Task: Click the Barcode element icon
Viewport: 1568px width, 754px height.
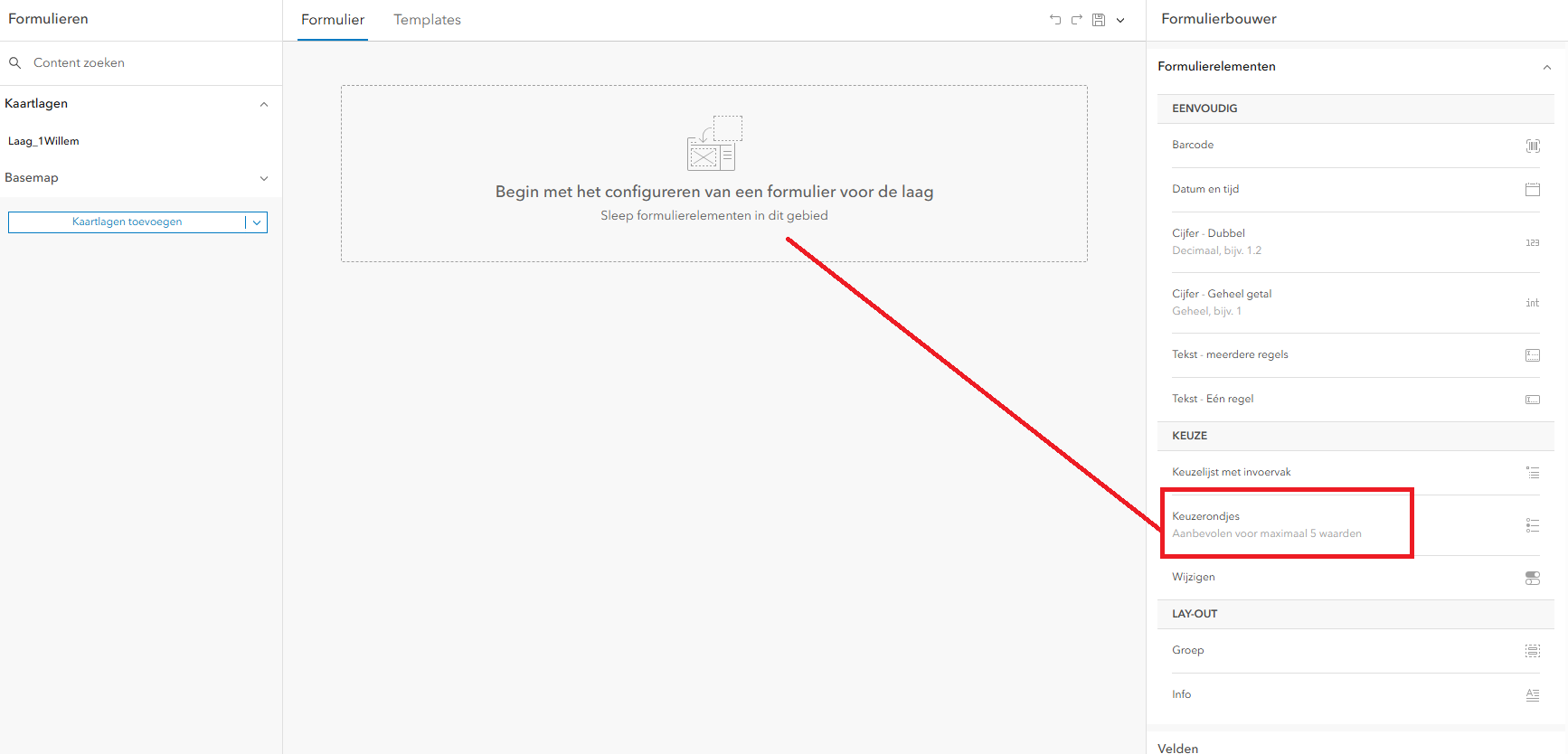Action: [1533, 146]
